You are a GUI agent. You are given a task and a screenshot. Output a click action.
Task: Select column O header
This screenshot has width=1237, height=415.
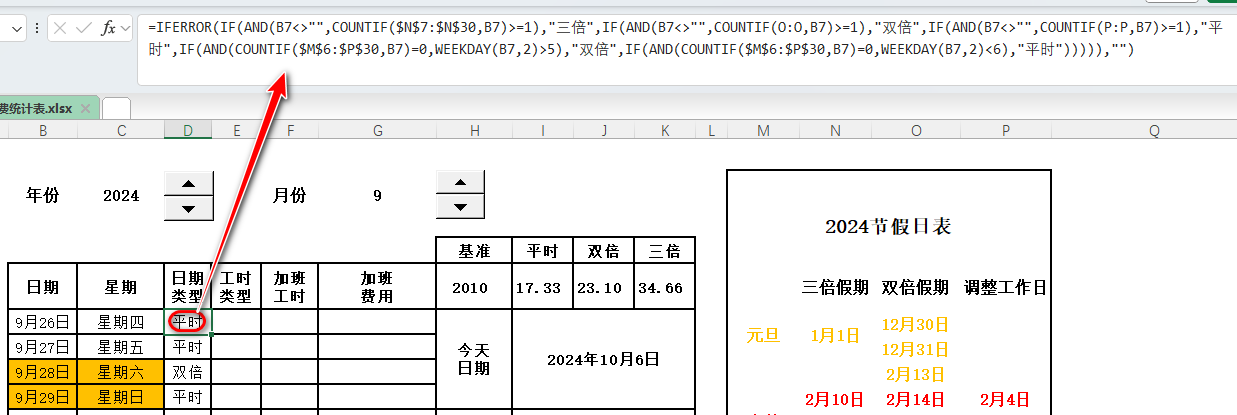coord(916,131)
